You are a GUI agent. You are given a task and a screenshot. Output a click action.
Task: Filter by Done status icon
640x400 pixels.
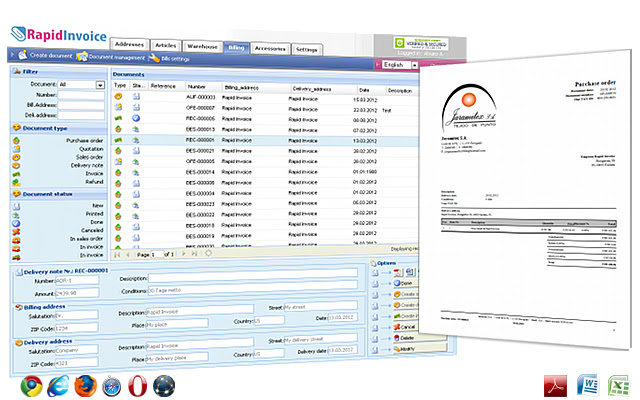point(16,223)
